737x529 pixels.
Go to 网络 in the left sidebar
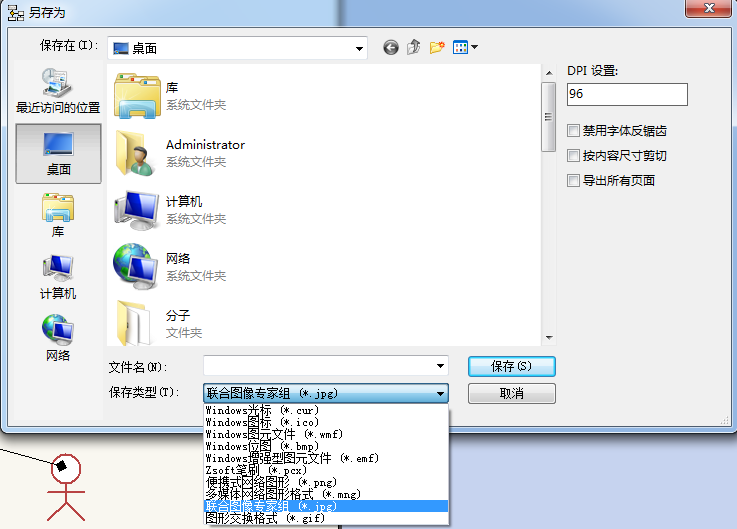(58, 339)
